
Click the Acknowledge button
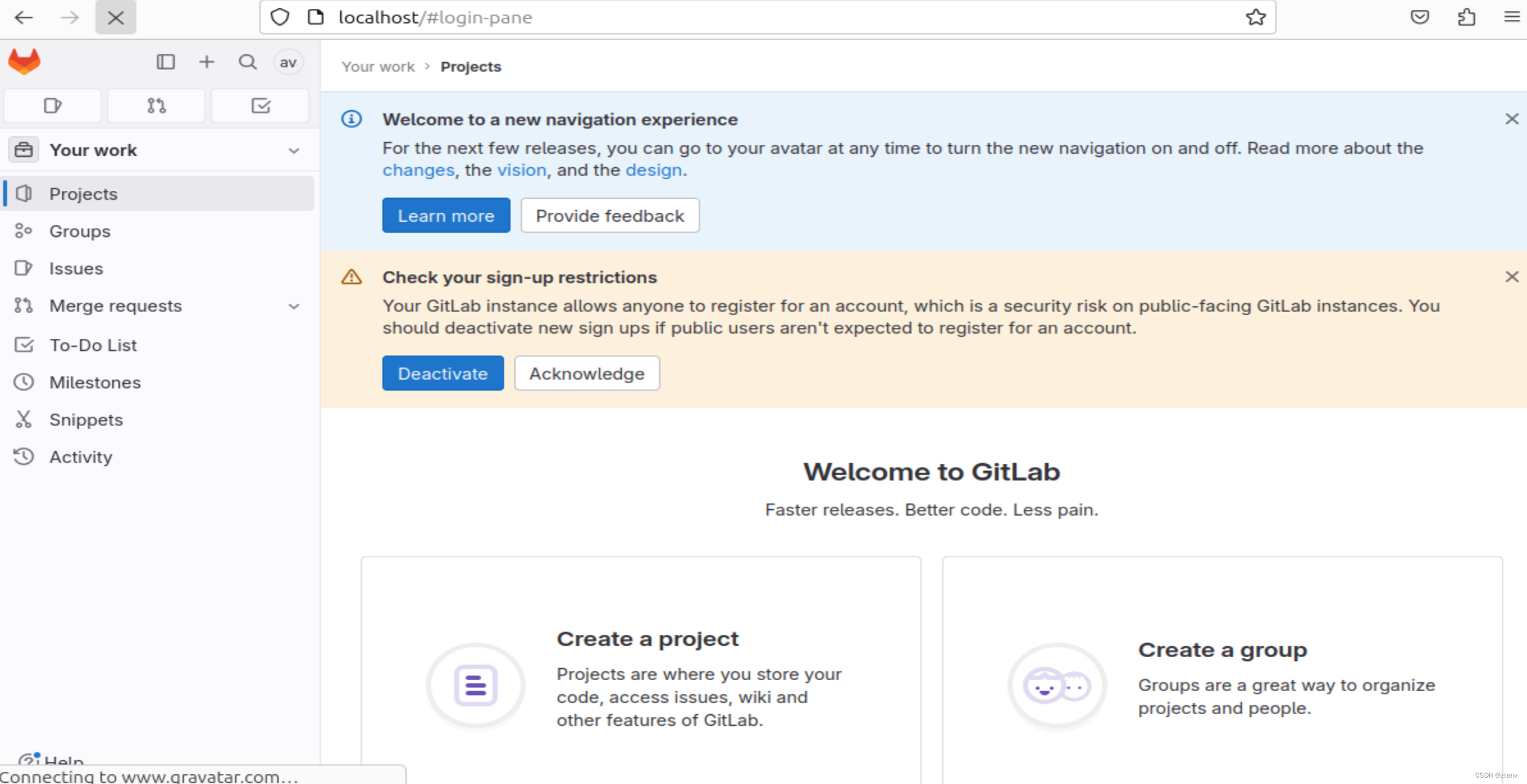[x=587, y=373]
